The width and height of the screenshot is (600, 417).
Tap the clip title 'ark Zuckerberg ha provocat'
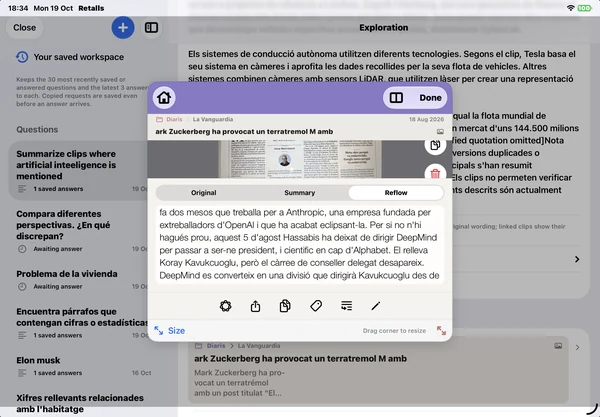pyautogui.click(x=244, y=132)
